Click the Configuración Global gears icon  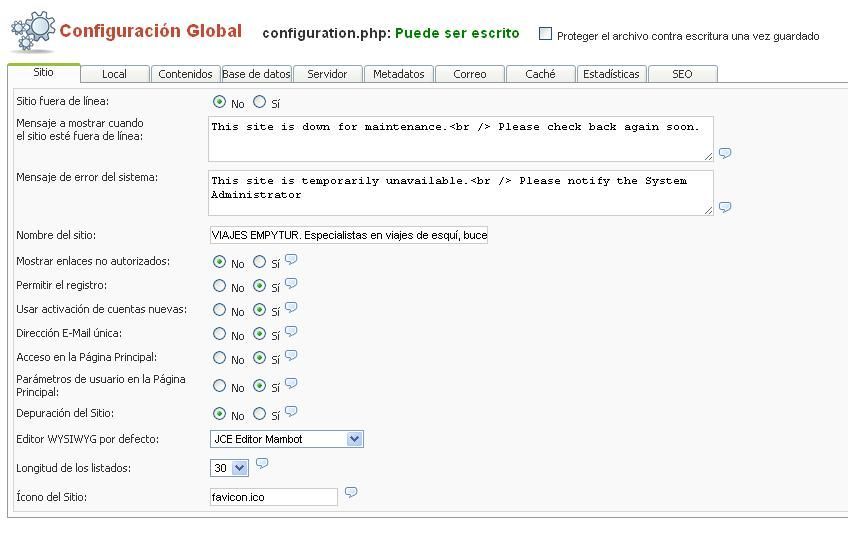pyautogui.click(x=33, y=31)
